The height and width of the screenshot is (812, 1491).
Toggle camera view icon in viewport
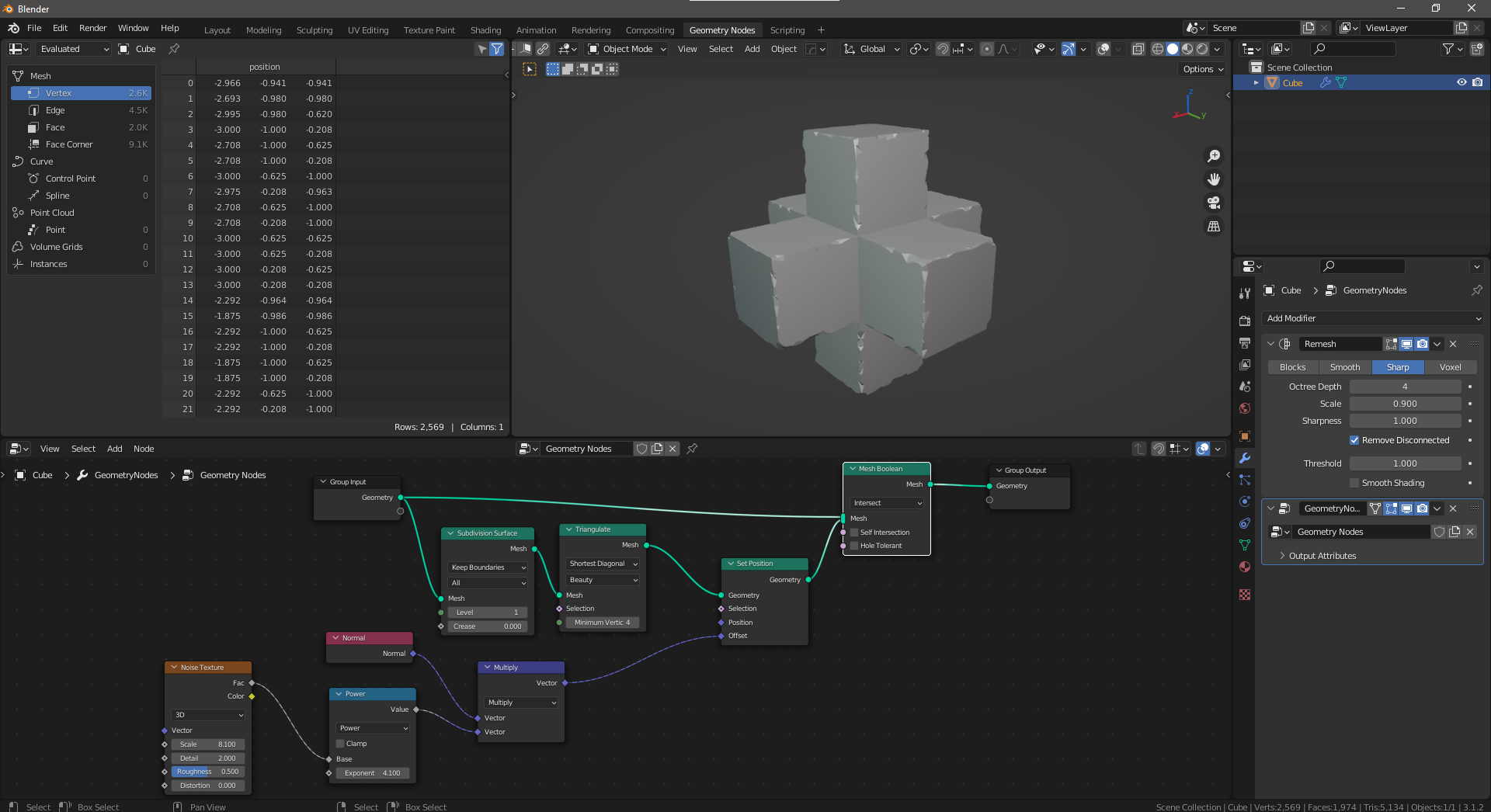click(x=1213, y=203)
